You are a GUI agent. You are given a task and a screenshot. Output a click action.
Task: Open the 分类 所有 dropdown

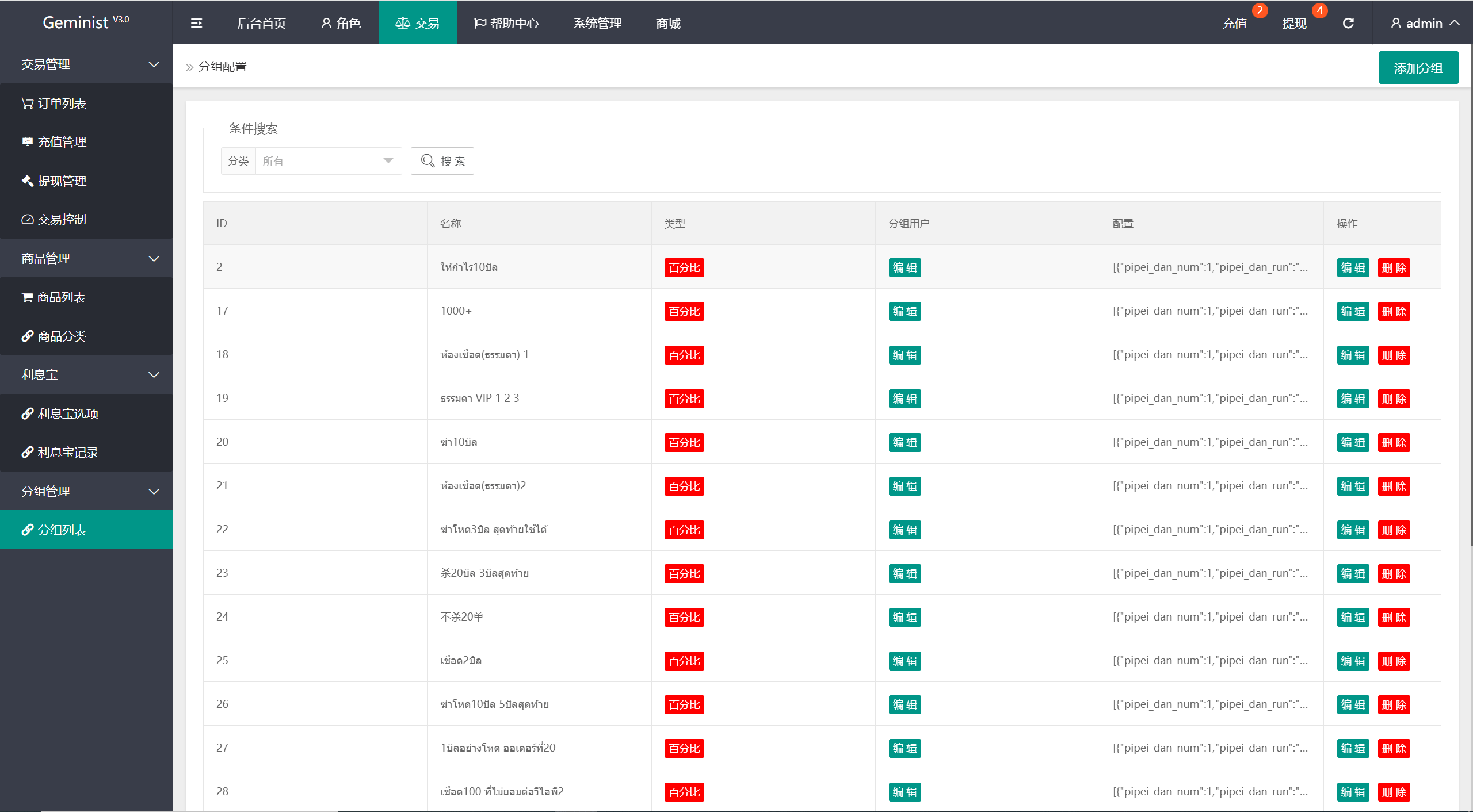point(328,161)
